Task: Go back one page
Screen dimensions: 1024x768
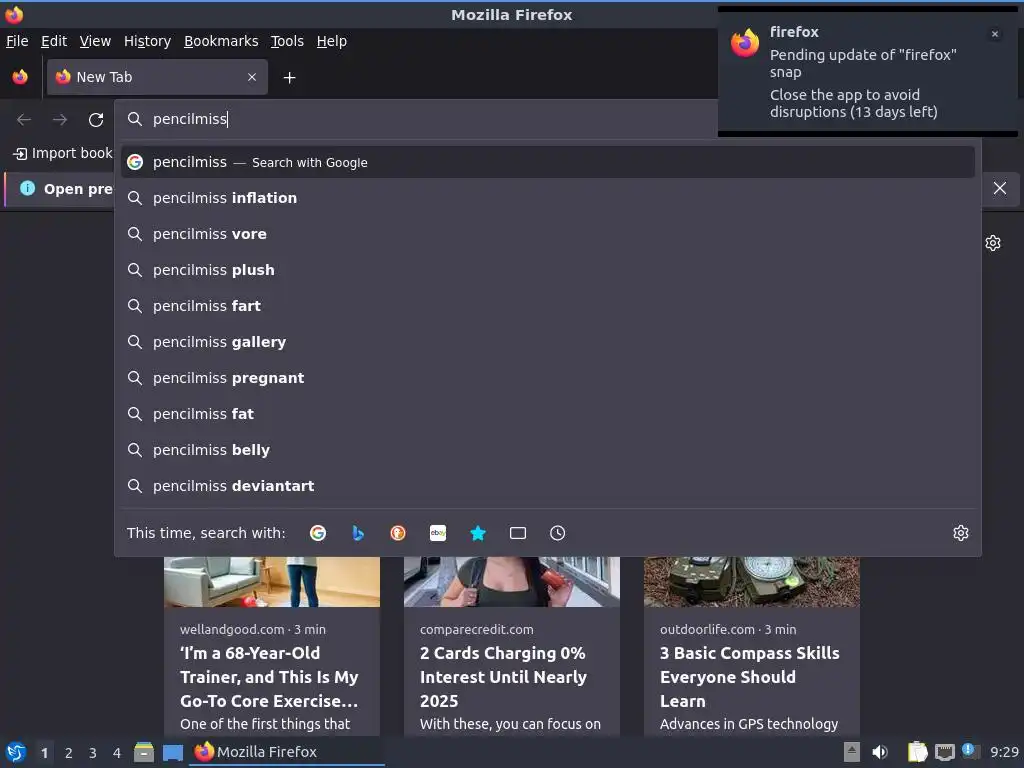Action: (x=24, y=120)
